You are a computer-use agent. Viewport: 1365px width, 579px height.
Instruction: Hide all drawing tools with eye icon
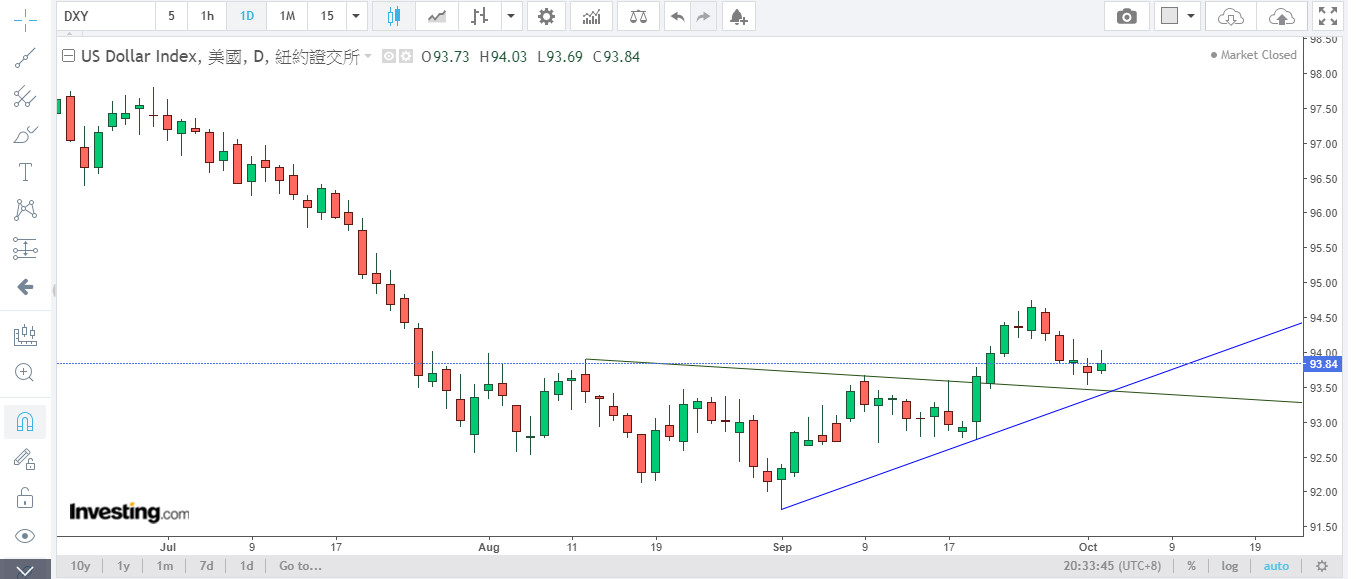coord(25,536)
